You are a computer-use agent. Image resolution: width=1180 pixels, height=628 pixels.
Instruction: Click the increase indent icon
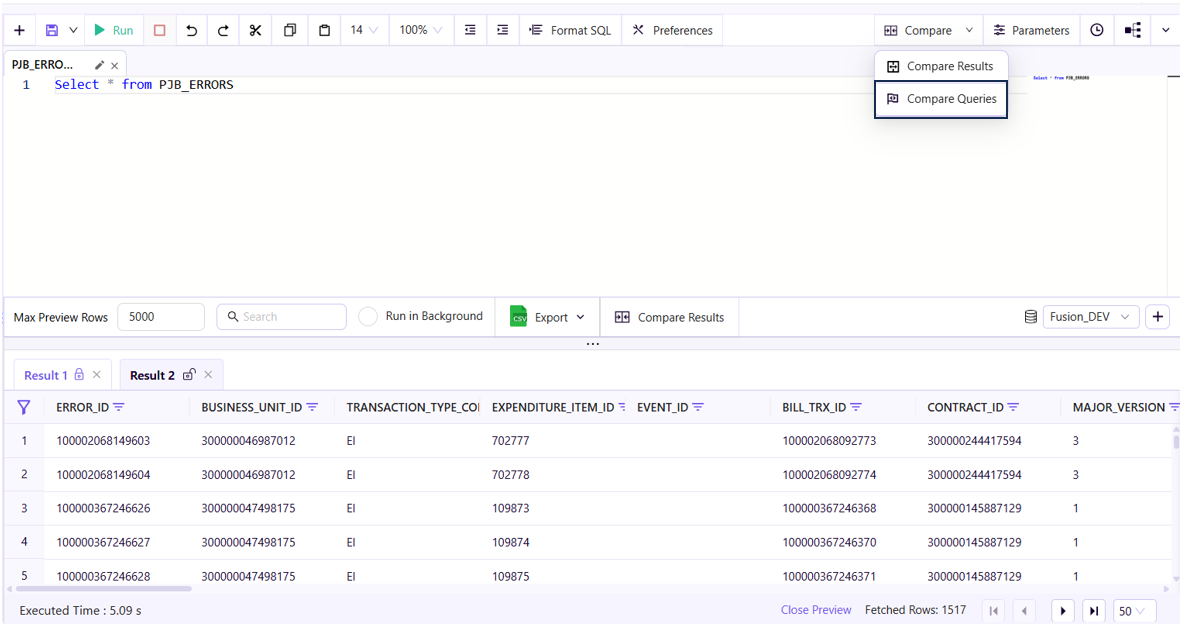click(x=503, y=30)
